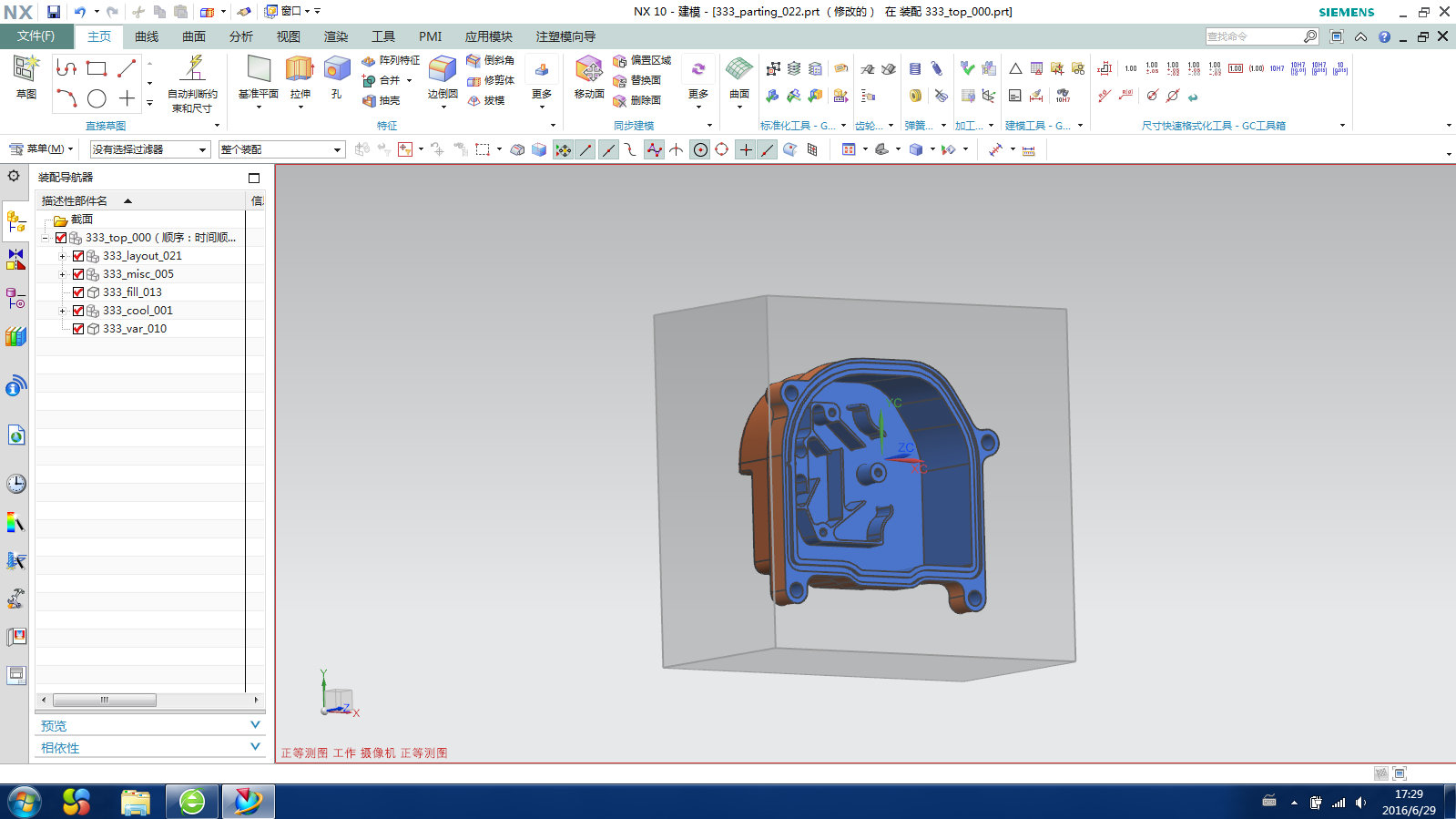The height and width of the screenshot is (819, 1456).
Task: Select the arc sketch tool
Action: tap(66, 98)
